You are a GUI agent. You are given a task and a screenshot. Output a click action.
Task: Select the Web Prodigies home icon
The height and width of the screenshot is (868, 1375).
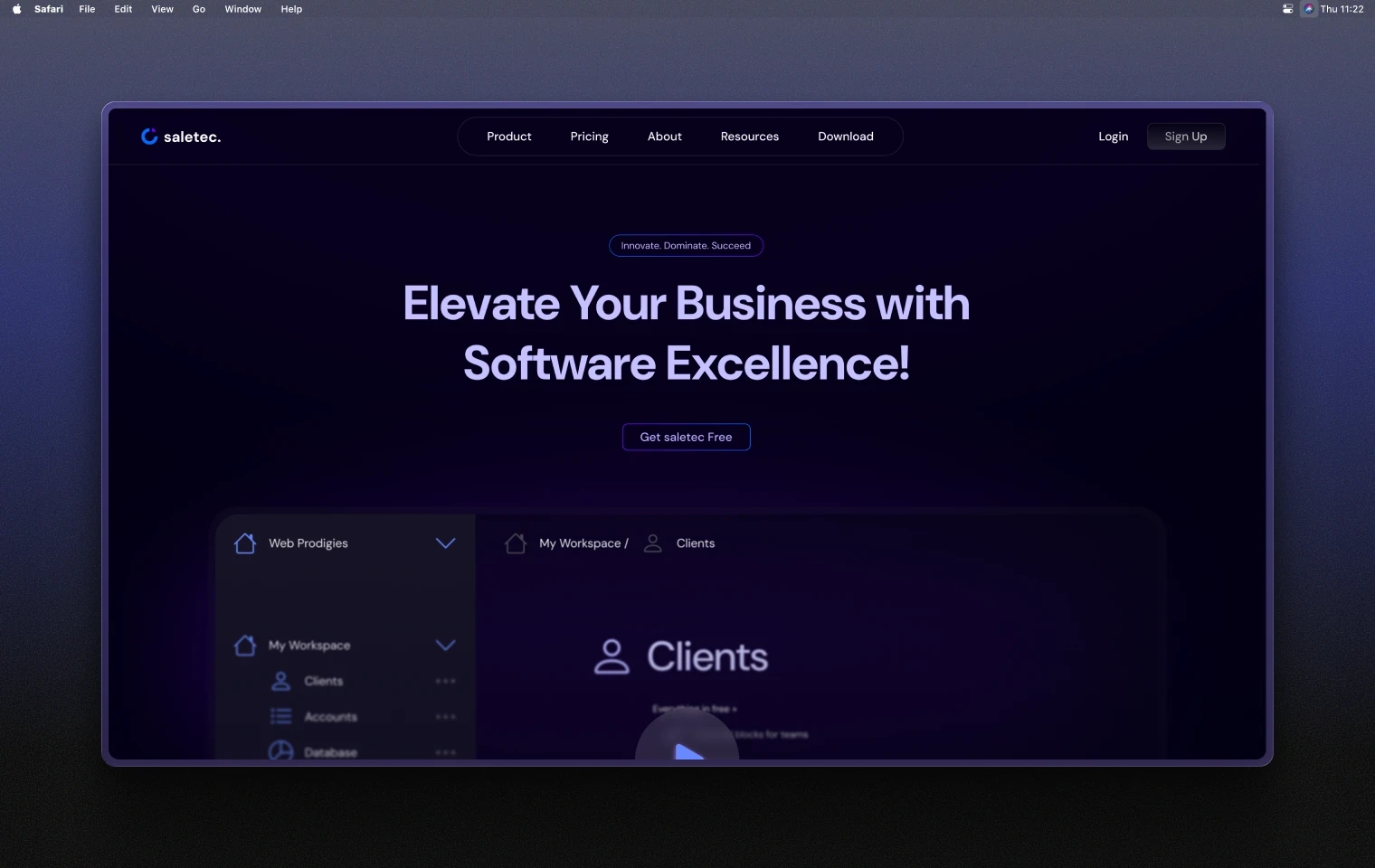(244, 542)
